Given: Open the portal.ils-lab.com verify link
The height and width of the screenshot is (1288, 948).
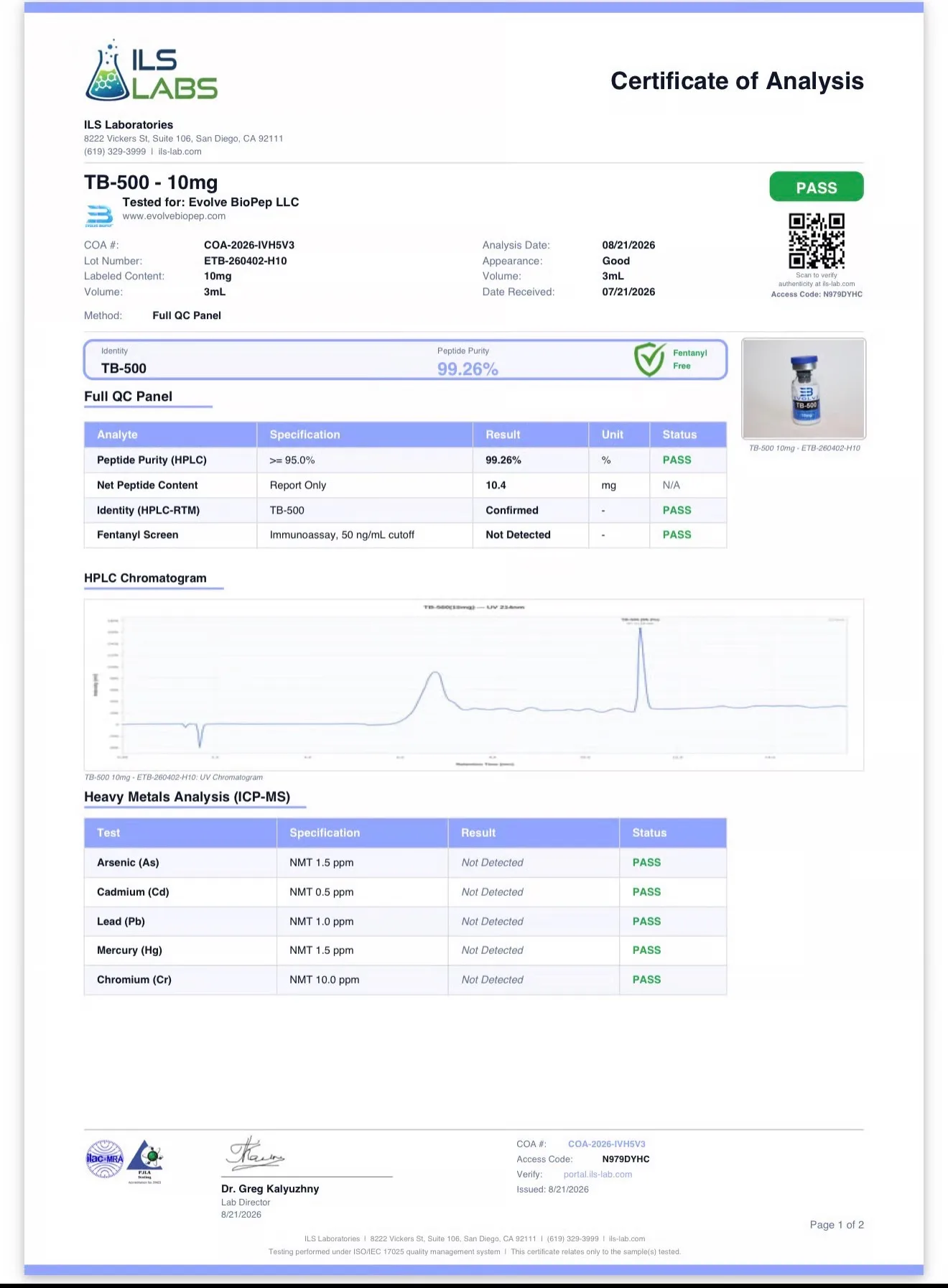Looking at the screenshot, I should click(x=598, y=1175).
